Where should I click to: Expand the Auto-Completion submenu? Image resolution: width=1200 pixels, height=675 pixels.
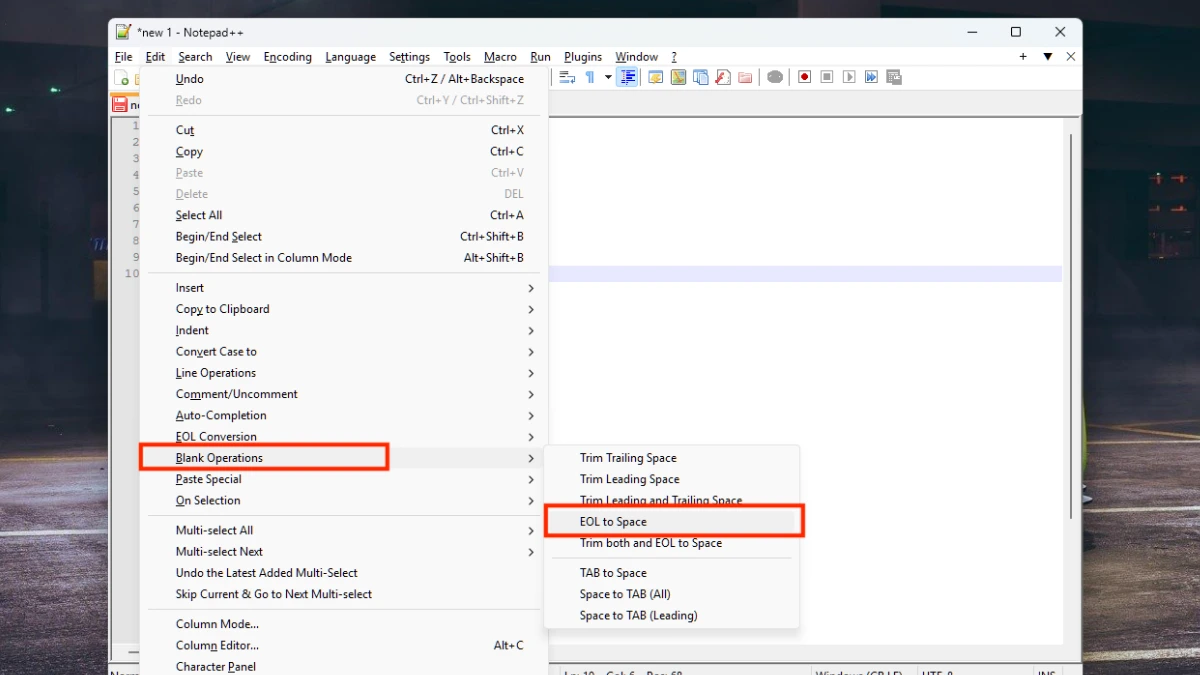click(344, 416)
